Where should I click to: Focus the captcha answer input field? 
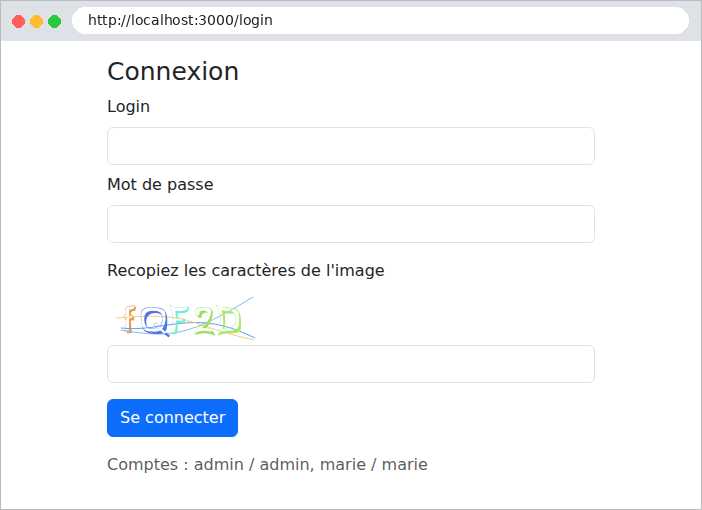[x=351, y=364]
